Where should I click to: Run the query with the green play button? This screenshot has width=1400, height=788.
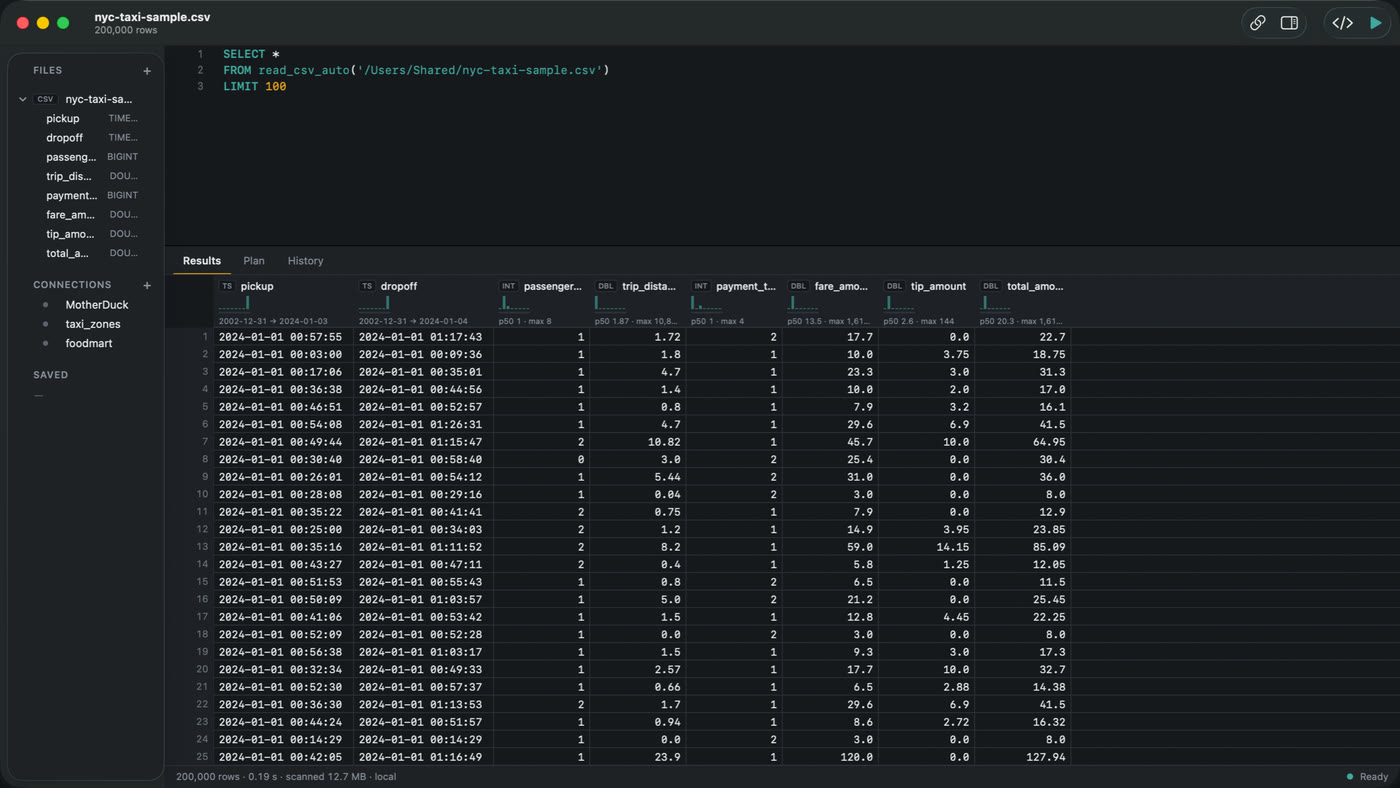(x=1376, y=23)
